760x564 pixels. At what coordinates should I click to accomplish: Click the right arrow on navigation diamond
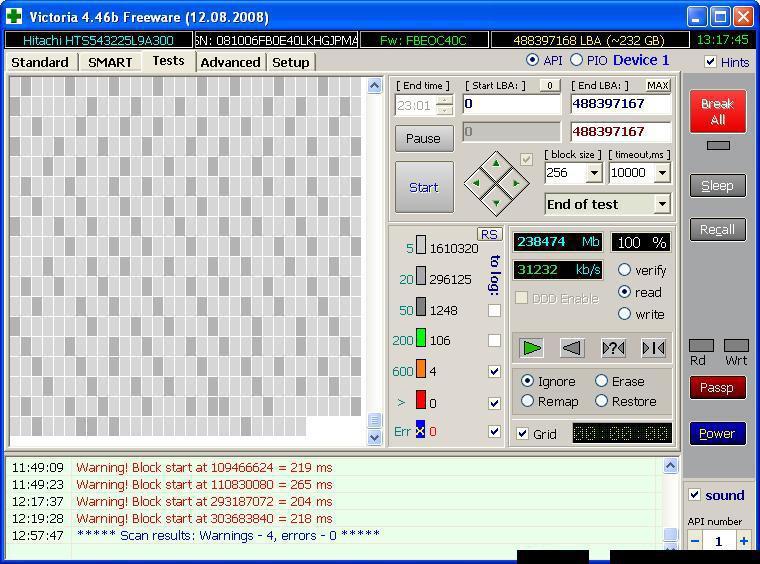click(516, 184)
